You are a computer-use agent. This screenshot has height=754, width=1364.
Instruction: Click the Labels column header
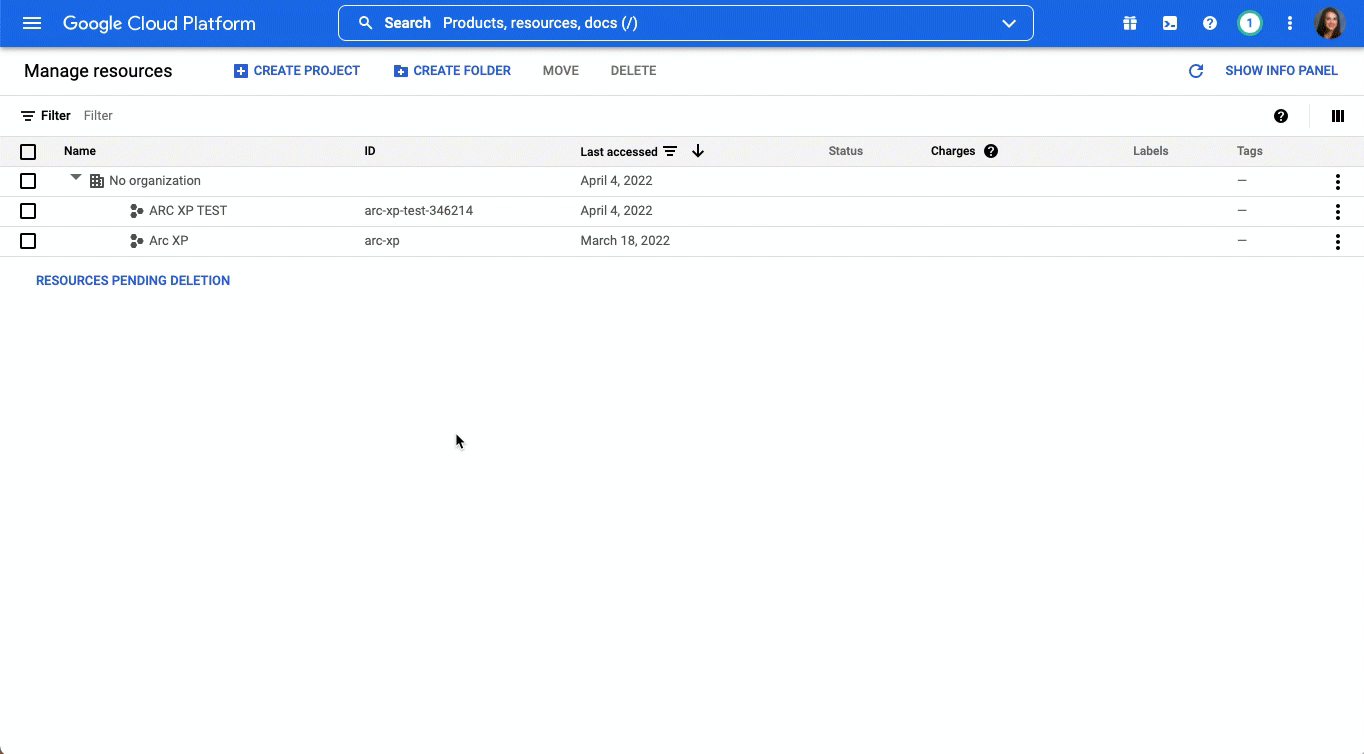coord(1151,151)
